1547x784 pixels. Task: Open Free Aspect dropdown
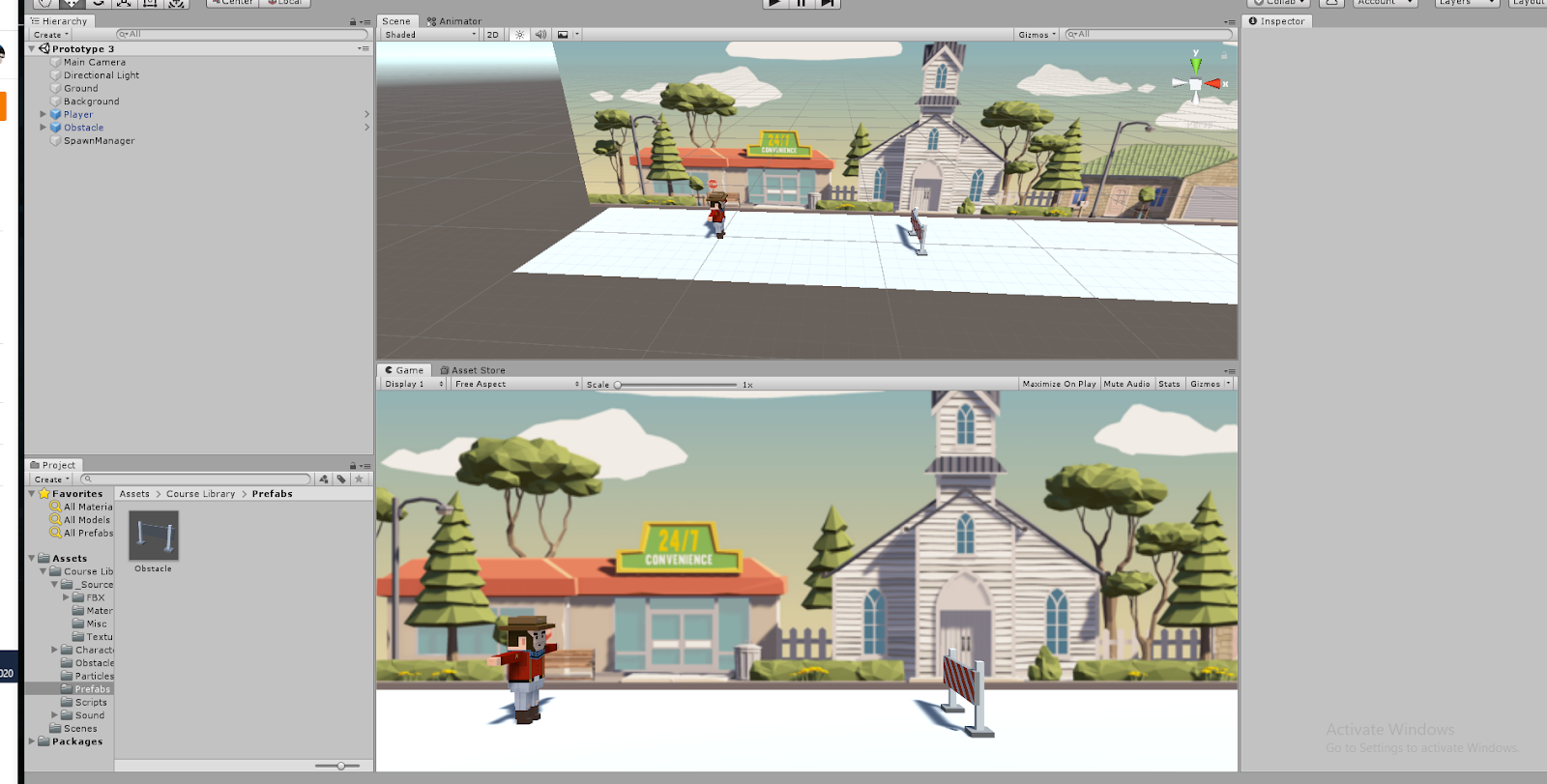[x=516, y=384]
